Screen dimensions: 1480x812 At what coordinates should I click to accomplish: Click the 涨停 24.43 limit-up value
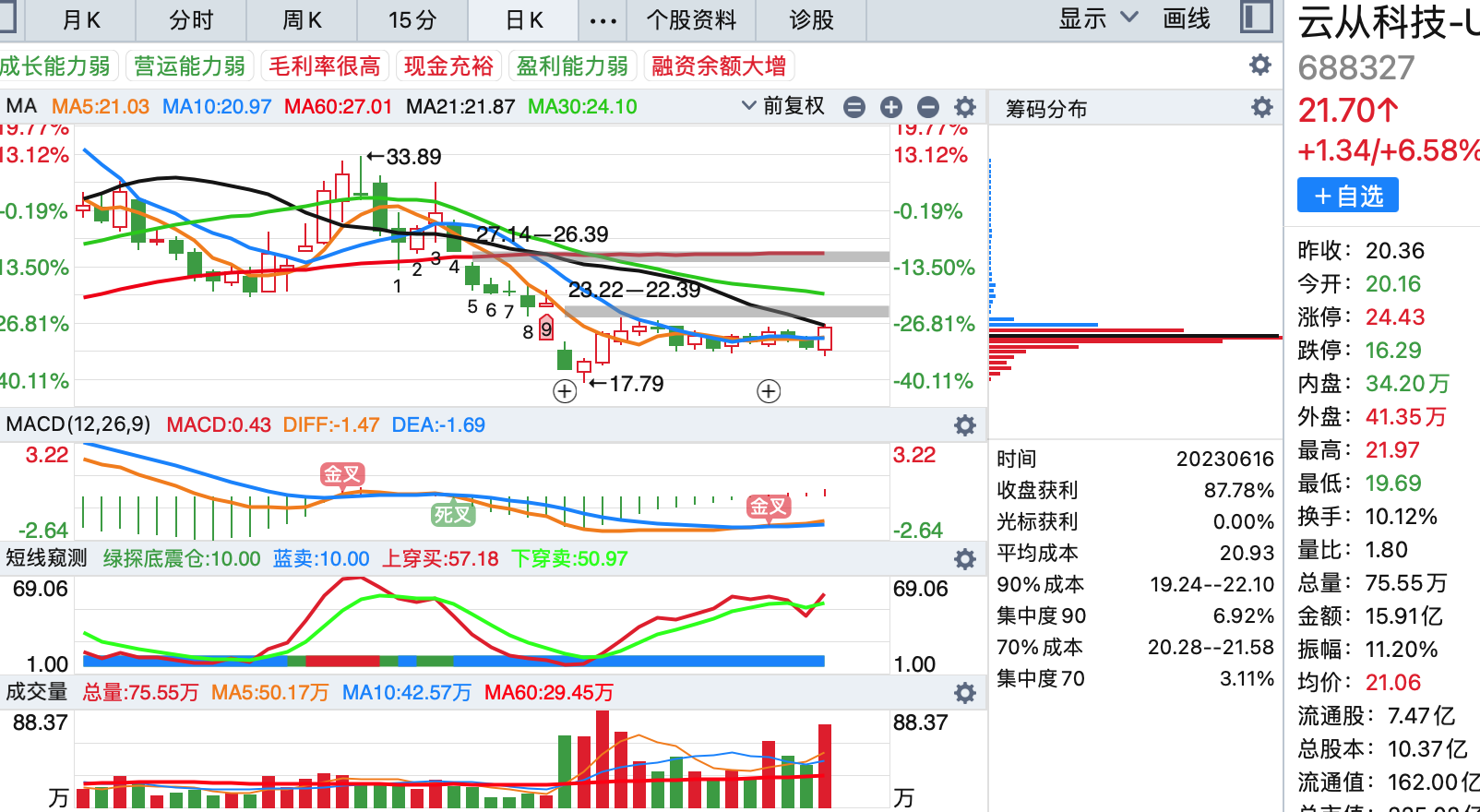pyautogui.click(x=1395, y=317)
